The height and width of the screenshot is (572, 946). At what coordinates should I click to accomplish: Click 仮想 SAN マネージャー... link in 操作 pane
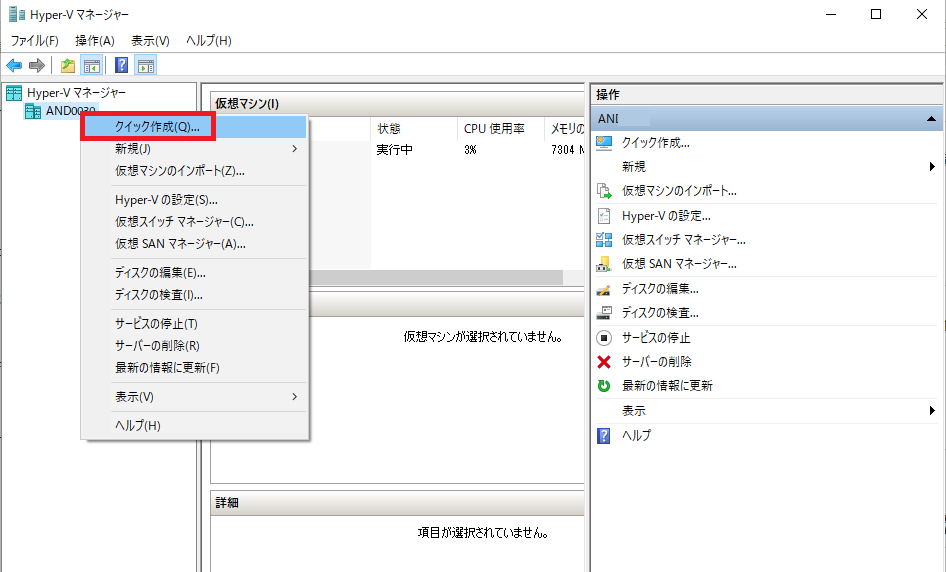coord(679,264)
